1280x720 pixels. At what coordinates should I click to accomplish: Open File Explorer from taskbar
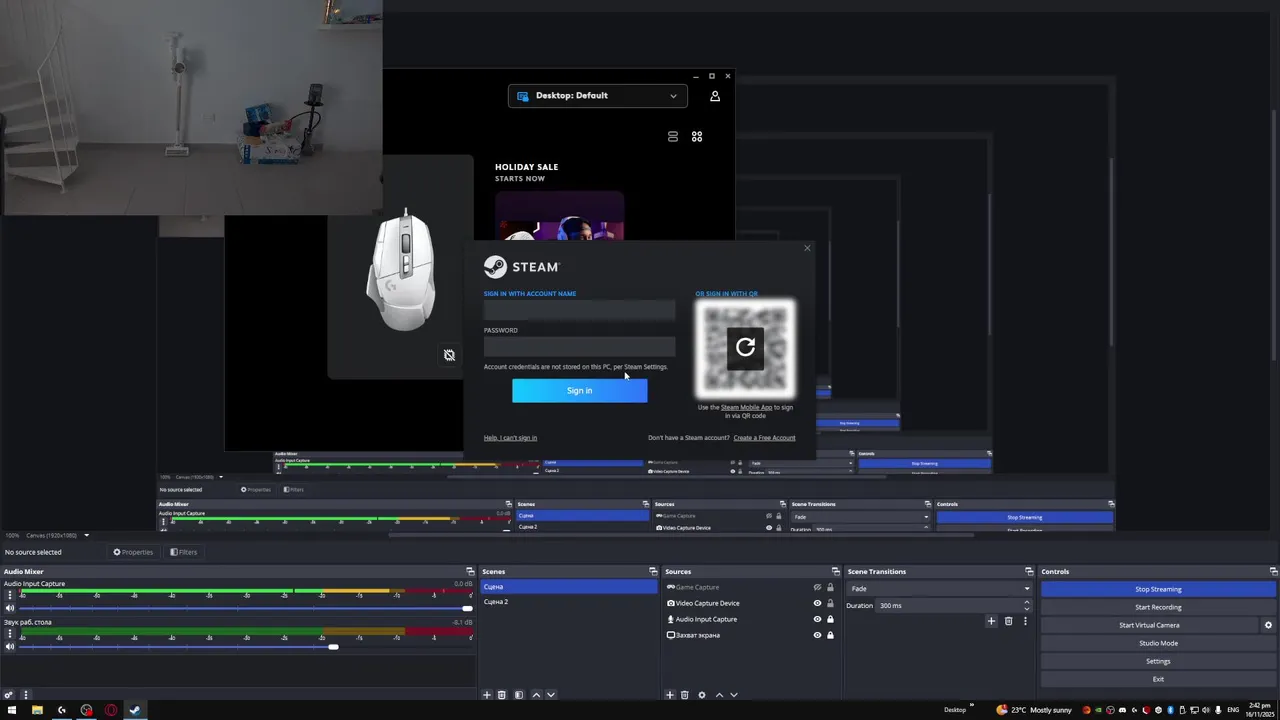[37, 710]
